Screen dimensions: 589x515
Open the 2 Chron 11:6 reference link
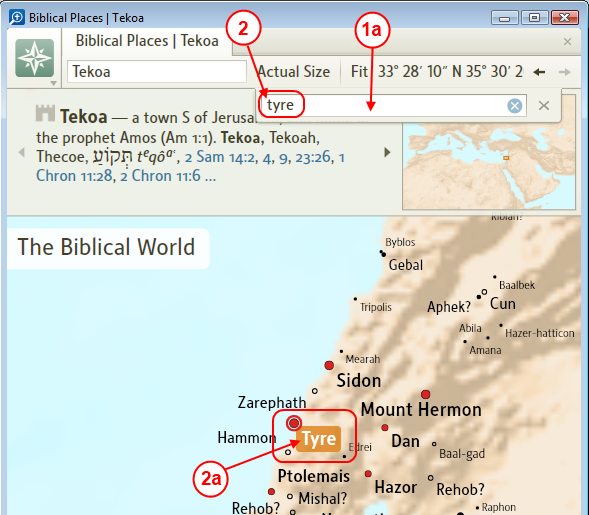pyautogui.click(x=160, y=176)
